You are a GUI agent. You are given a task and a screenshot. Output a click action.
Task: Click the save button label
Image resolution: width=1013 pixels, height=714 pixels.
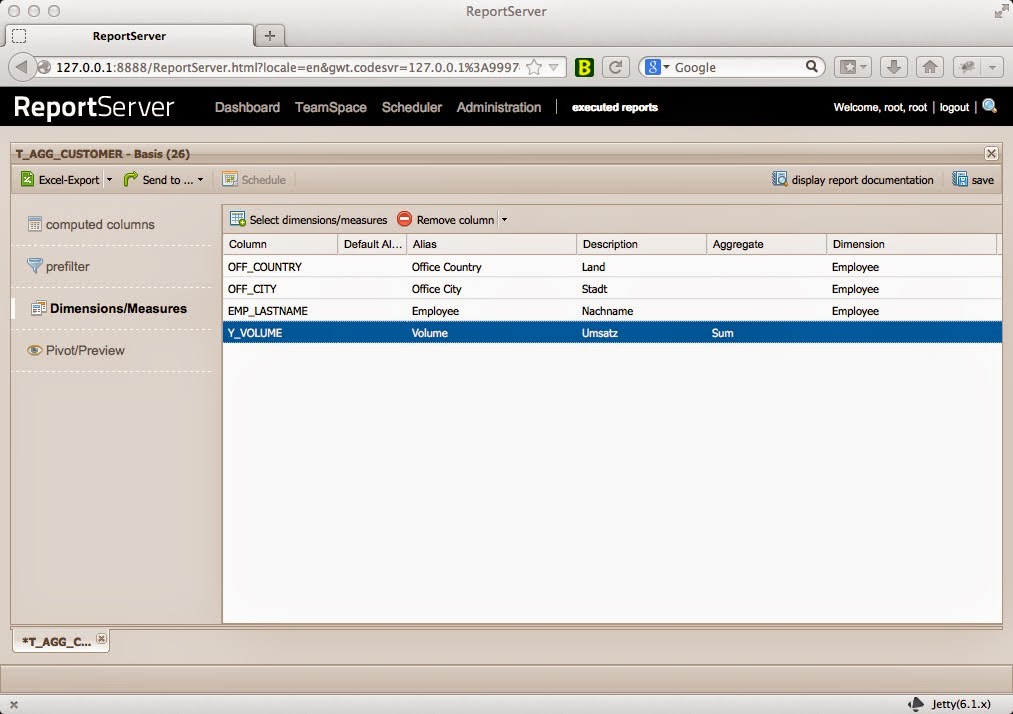tap(982, 180)
